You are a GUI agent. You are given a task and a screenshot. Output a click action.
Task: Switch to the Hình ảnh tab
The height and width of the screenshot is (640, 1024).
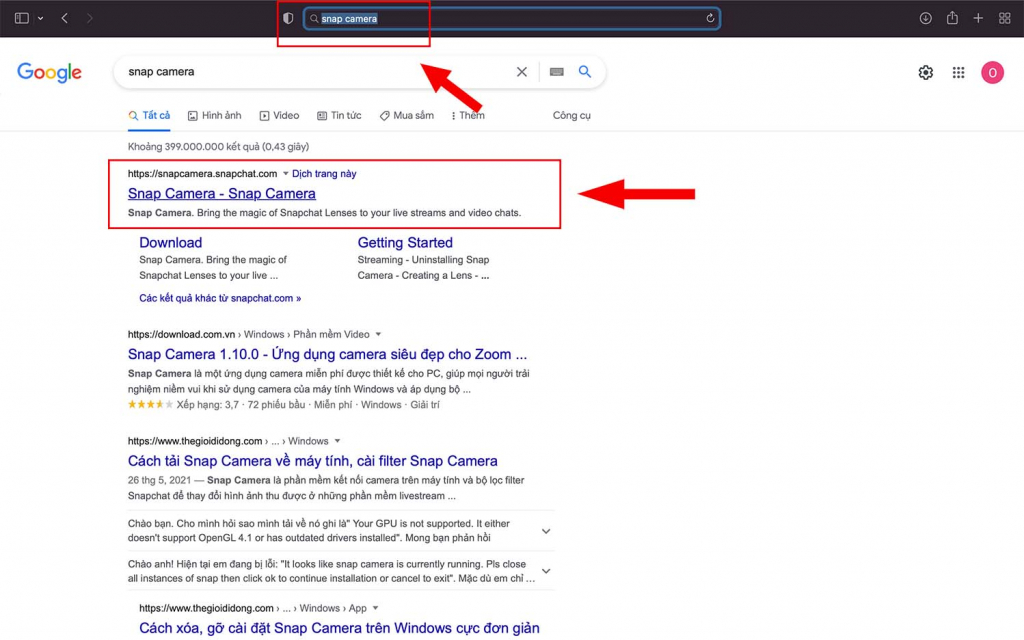pos(214,116)
